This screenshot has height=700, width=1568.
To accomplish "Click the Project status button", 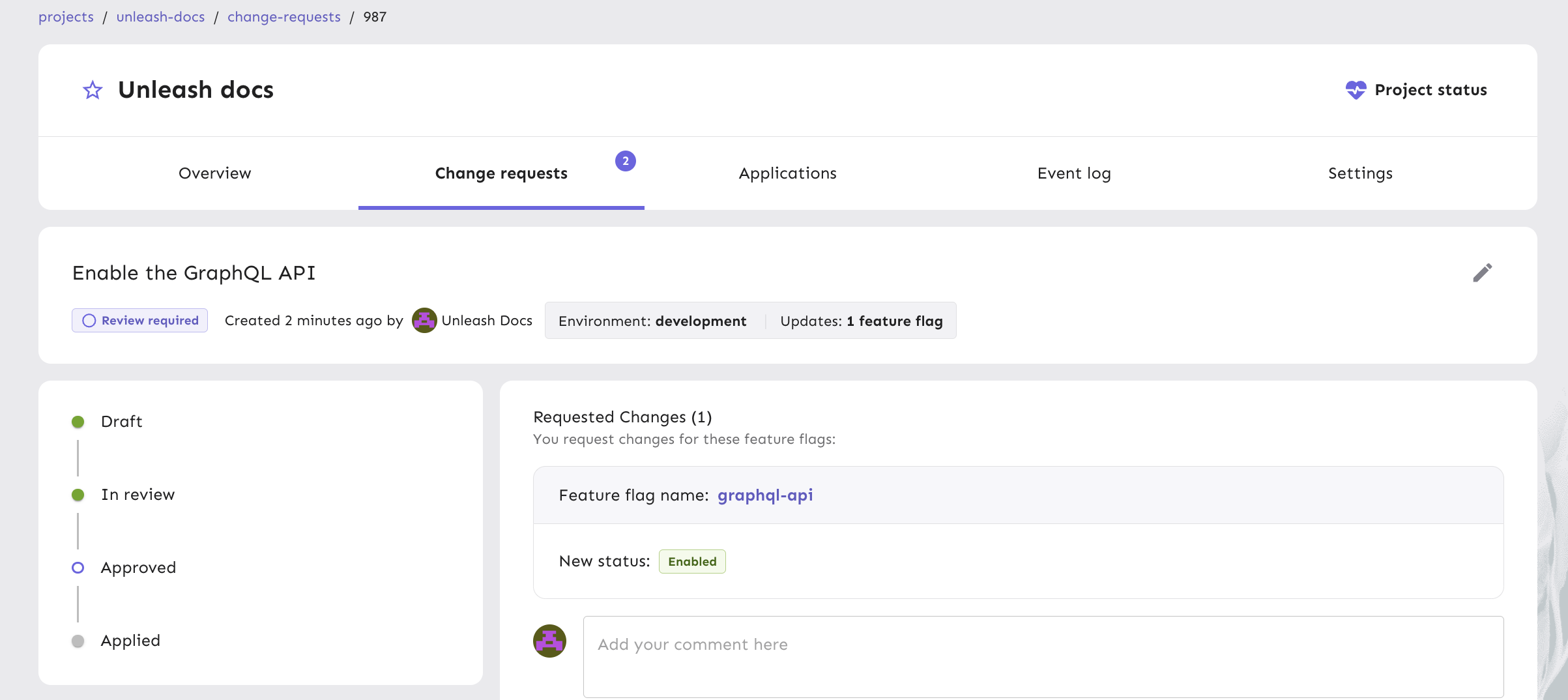I will pyautogui.click(x=1416, y=90).
